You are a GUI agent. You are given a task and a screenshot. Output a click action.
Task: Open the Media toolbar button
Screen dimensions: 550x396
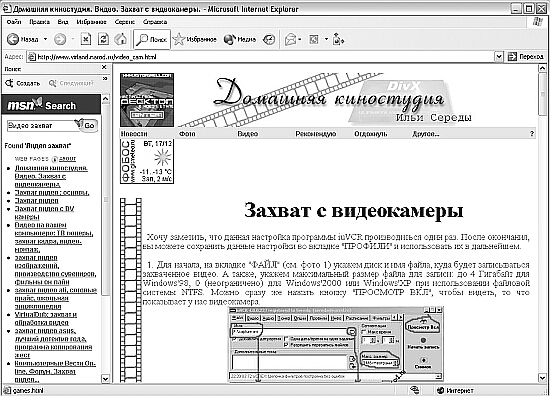[240, 39]
